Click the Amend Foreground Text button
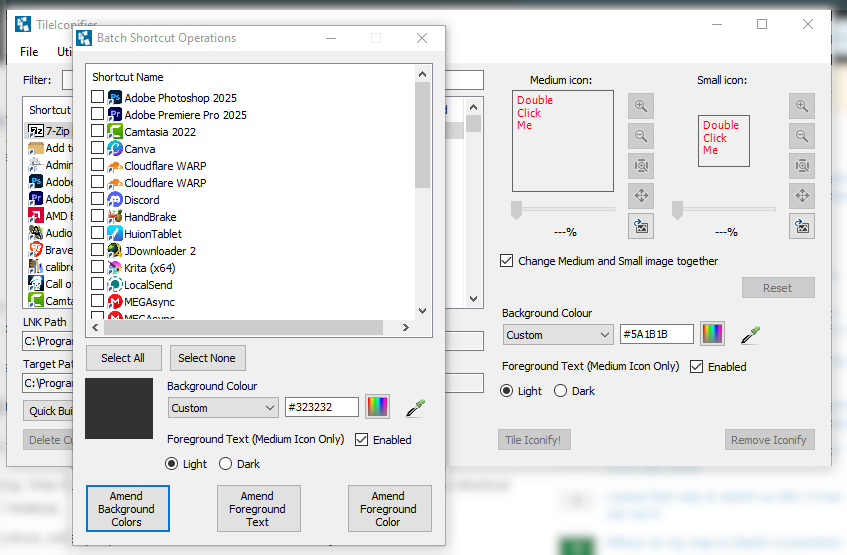The image size is (847, 555). [x=258, y=509]
